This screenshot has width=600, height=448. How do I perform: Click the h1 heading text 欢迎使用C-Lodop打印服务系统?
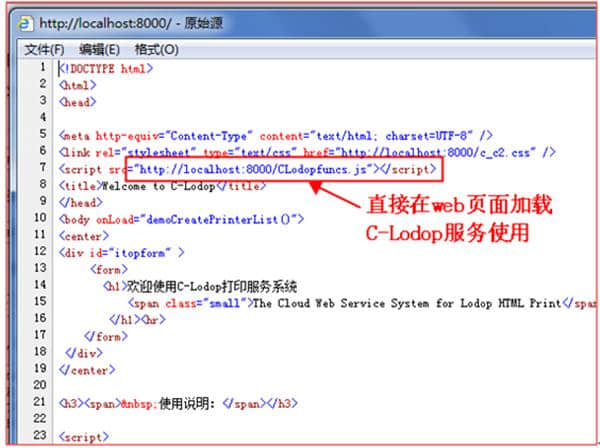tap(212, 286)
